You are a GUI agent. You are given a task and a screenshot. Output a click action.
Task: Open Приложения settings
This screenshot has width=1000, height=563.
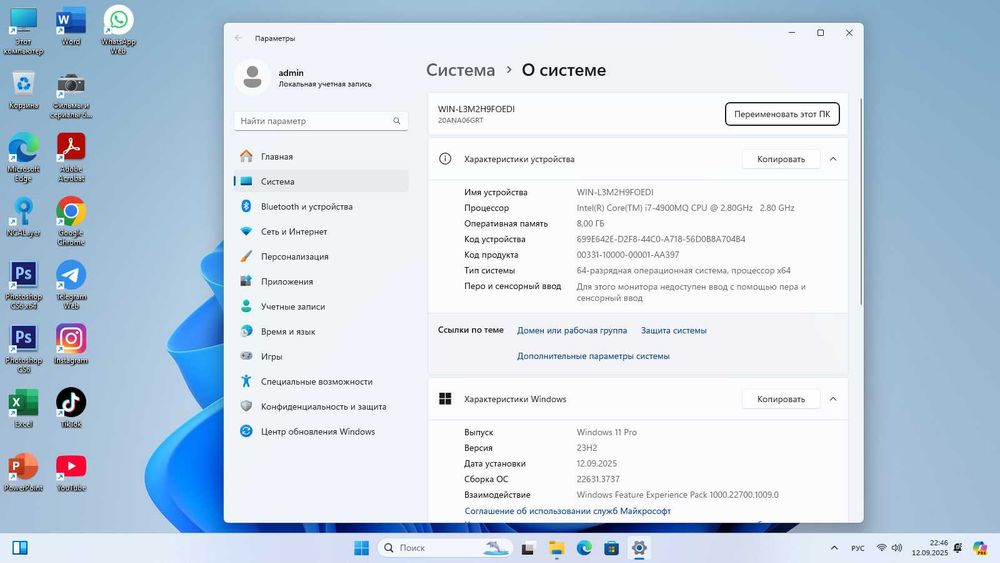tap(321, 281)
